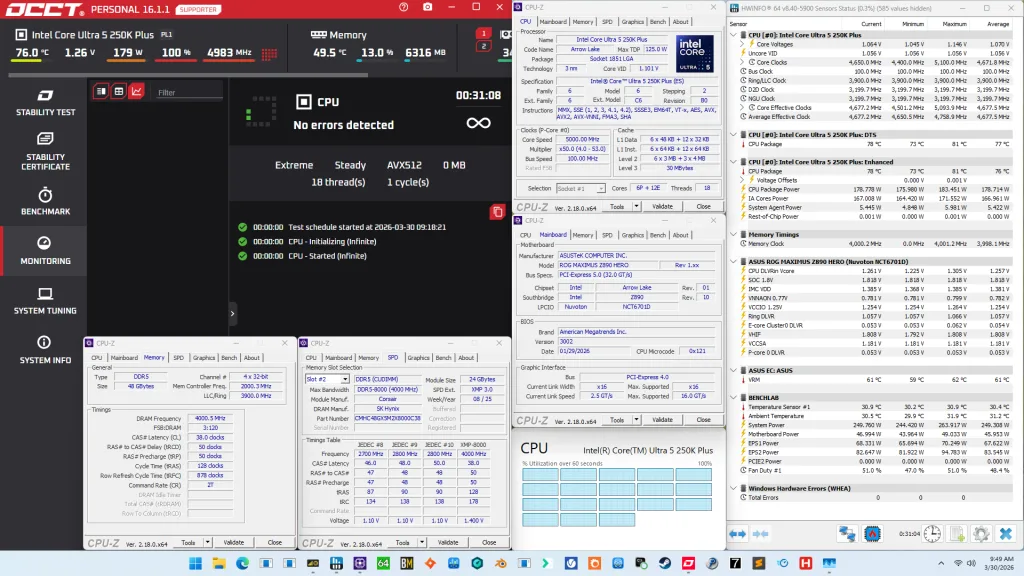1024x576 pixels.
Task: Select GPU page 2 in OCCT header
Action: [x=483, y=46]
